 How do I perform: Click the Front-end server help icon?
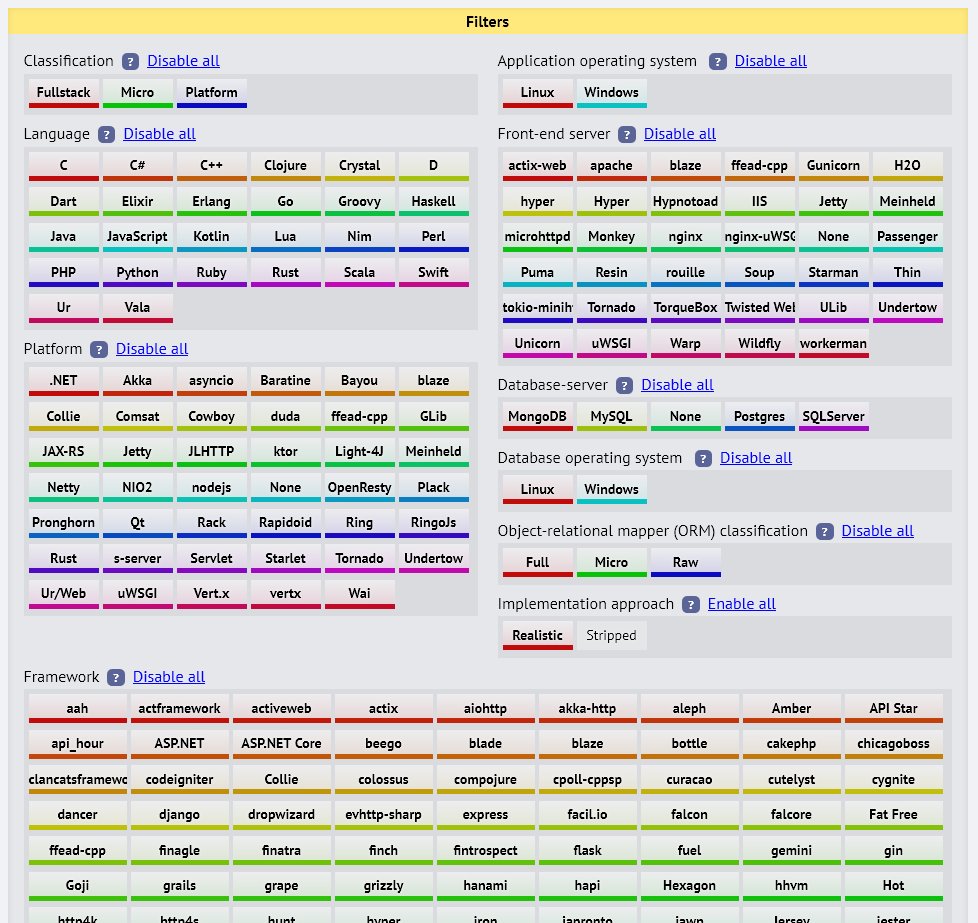pos(625,134)
